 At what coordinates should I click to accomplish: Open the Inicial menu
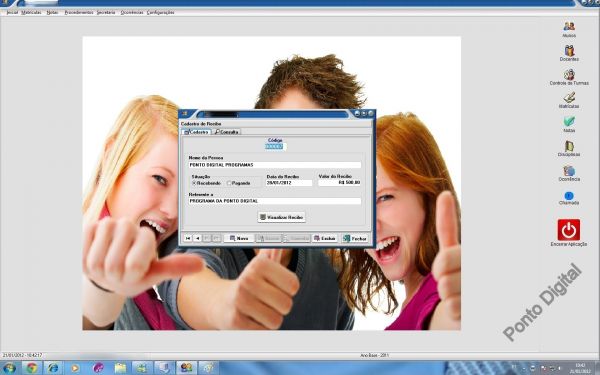pos(12,13)
